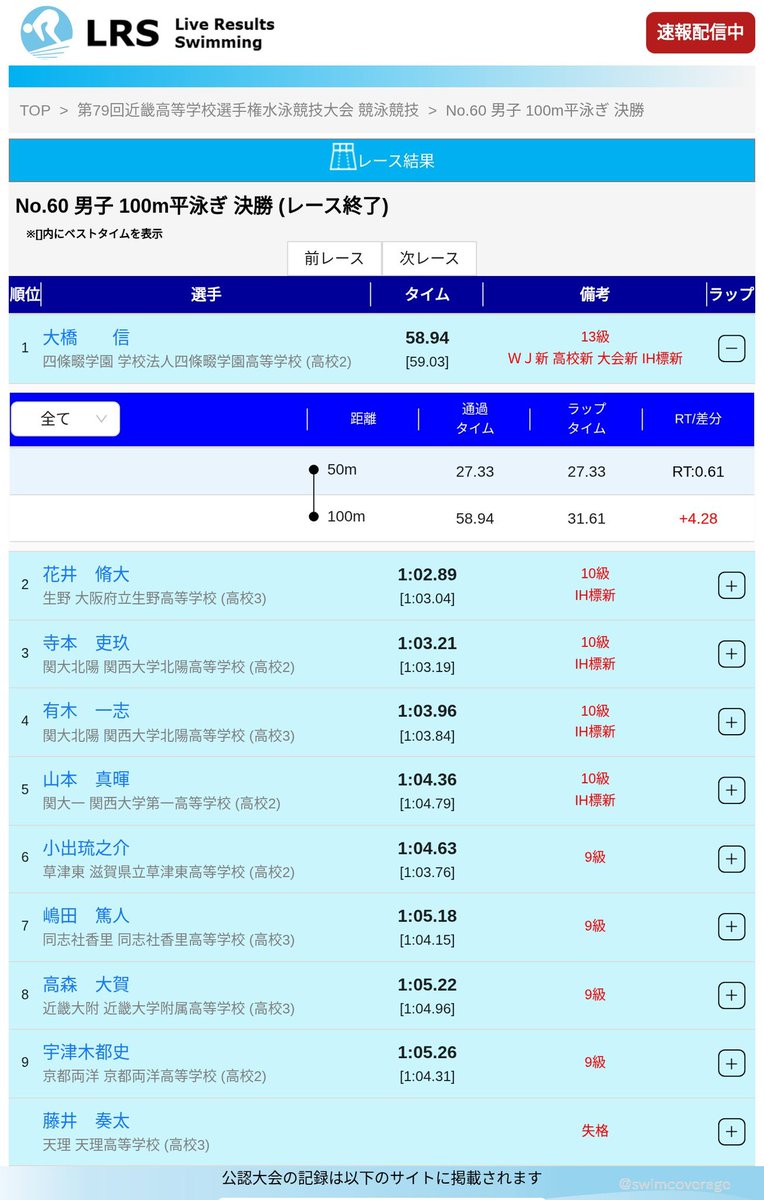The height and width of the screenshot is (1200, 764).
Task: Open the 全て distance filter dropdown
Action: 65,419
